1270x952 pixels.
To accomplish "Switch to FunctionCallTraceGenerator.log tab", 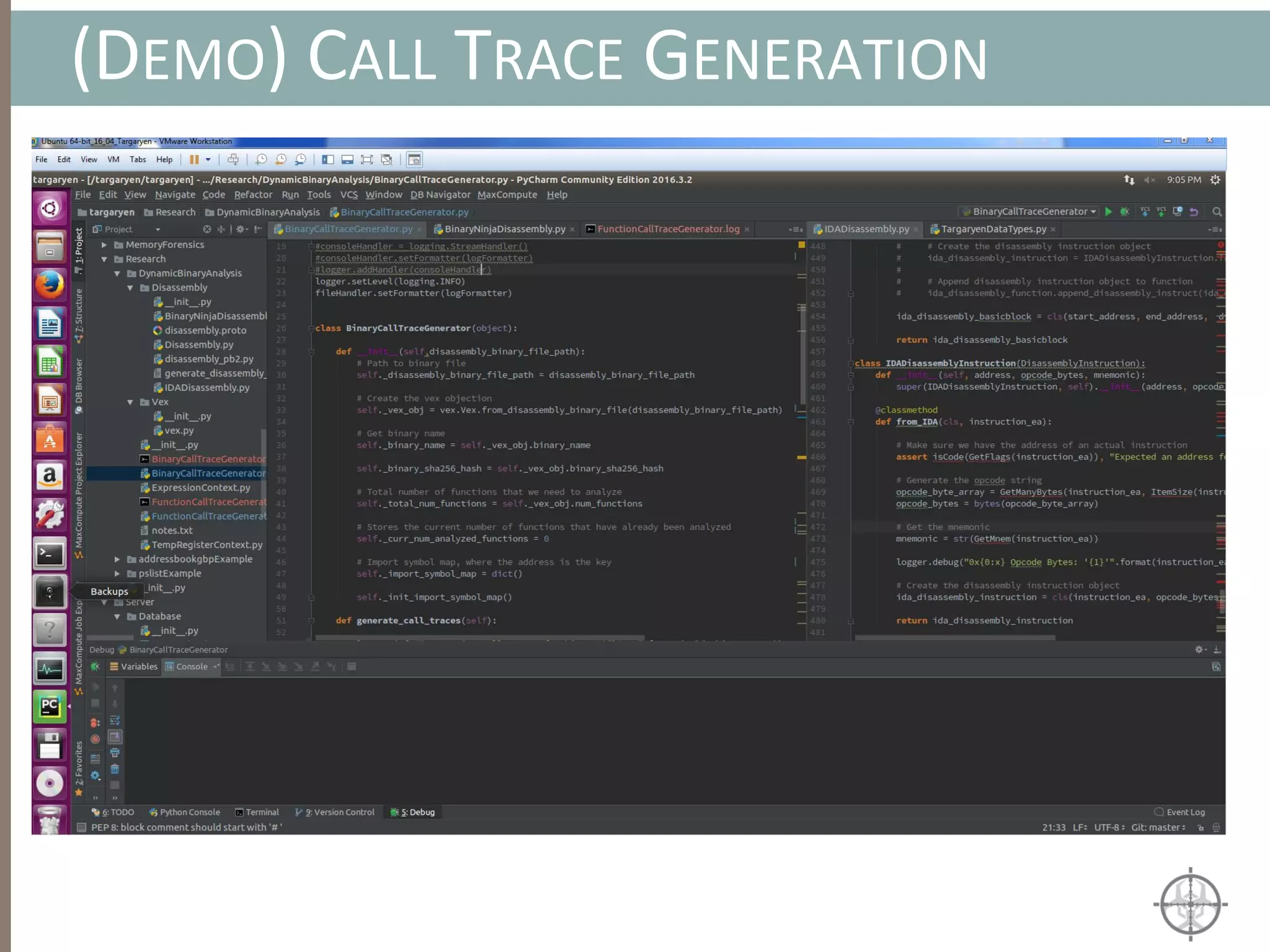I will (667, 229).
